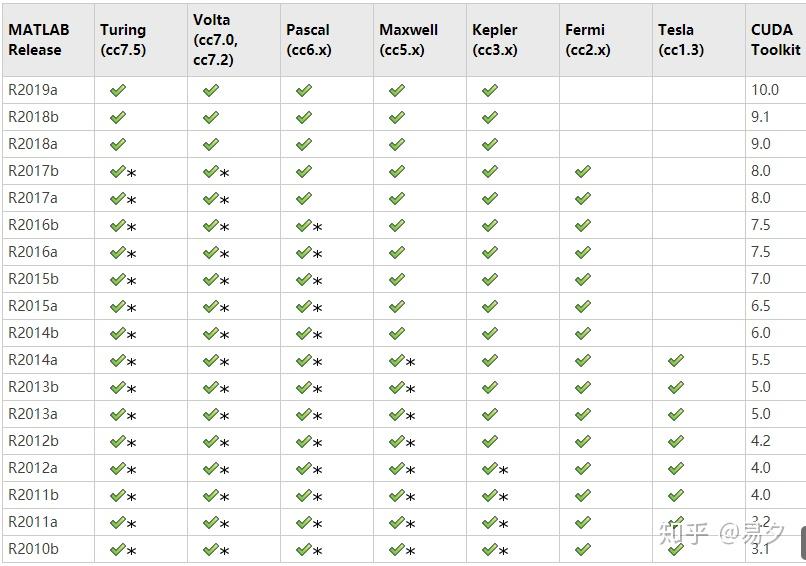Viewport: 806px width, 566px height.
Task: Click the 6.5 CUDA Toolkit value
Action: pyautogui.click(x=761, y=306)
